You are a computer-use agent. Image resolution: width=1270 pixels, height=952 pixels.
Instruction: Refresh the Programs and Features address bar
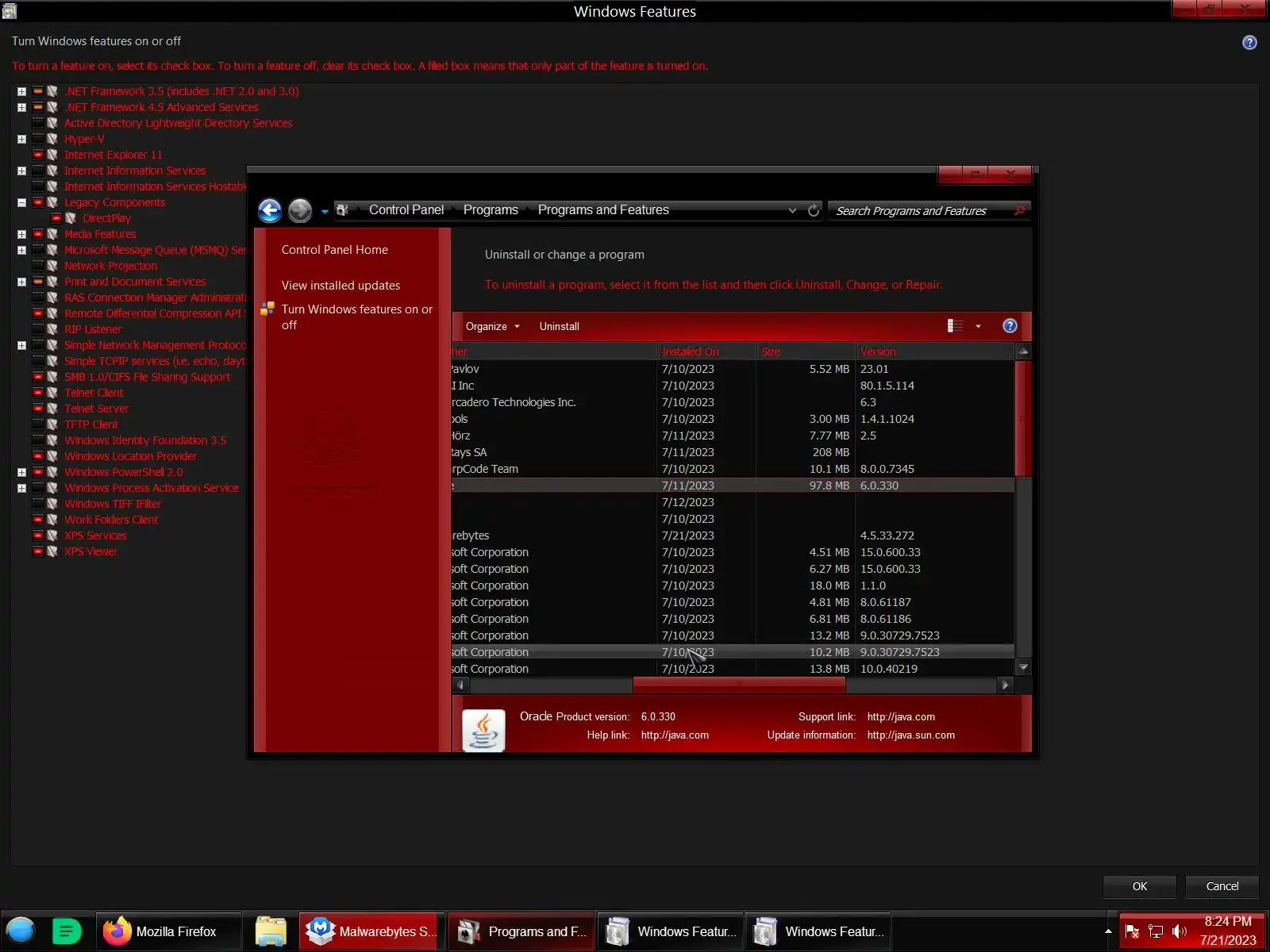814,210
